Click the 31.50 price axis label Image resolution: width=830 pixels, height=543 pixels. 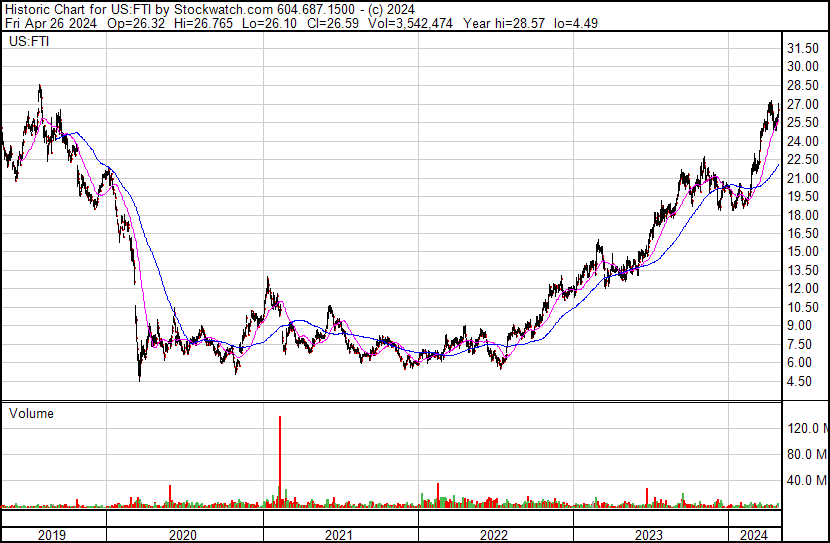point(804,48)
